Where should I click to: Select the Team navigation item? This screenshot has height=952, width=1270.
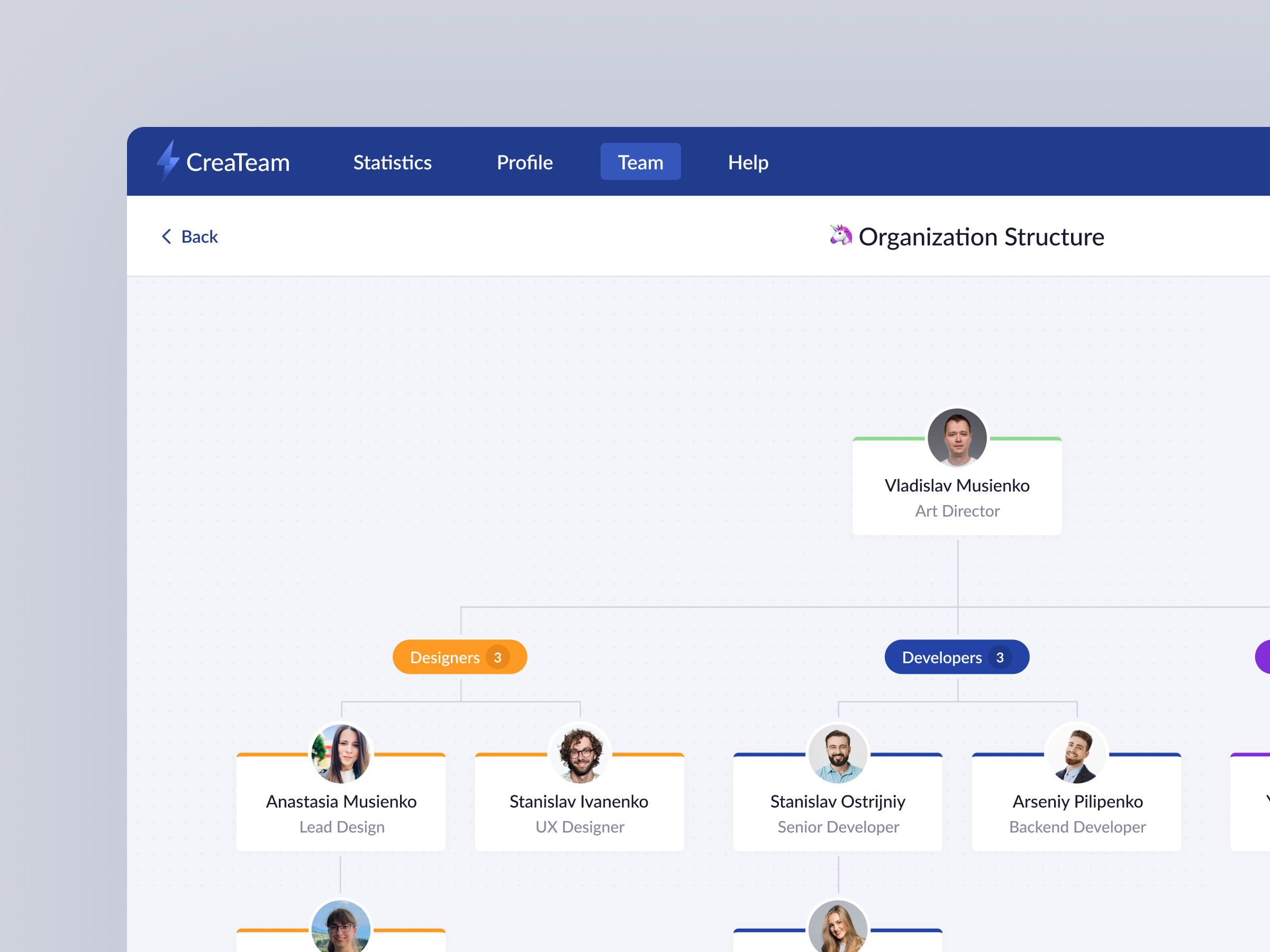tap(640, 162)
